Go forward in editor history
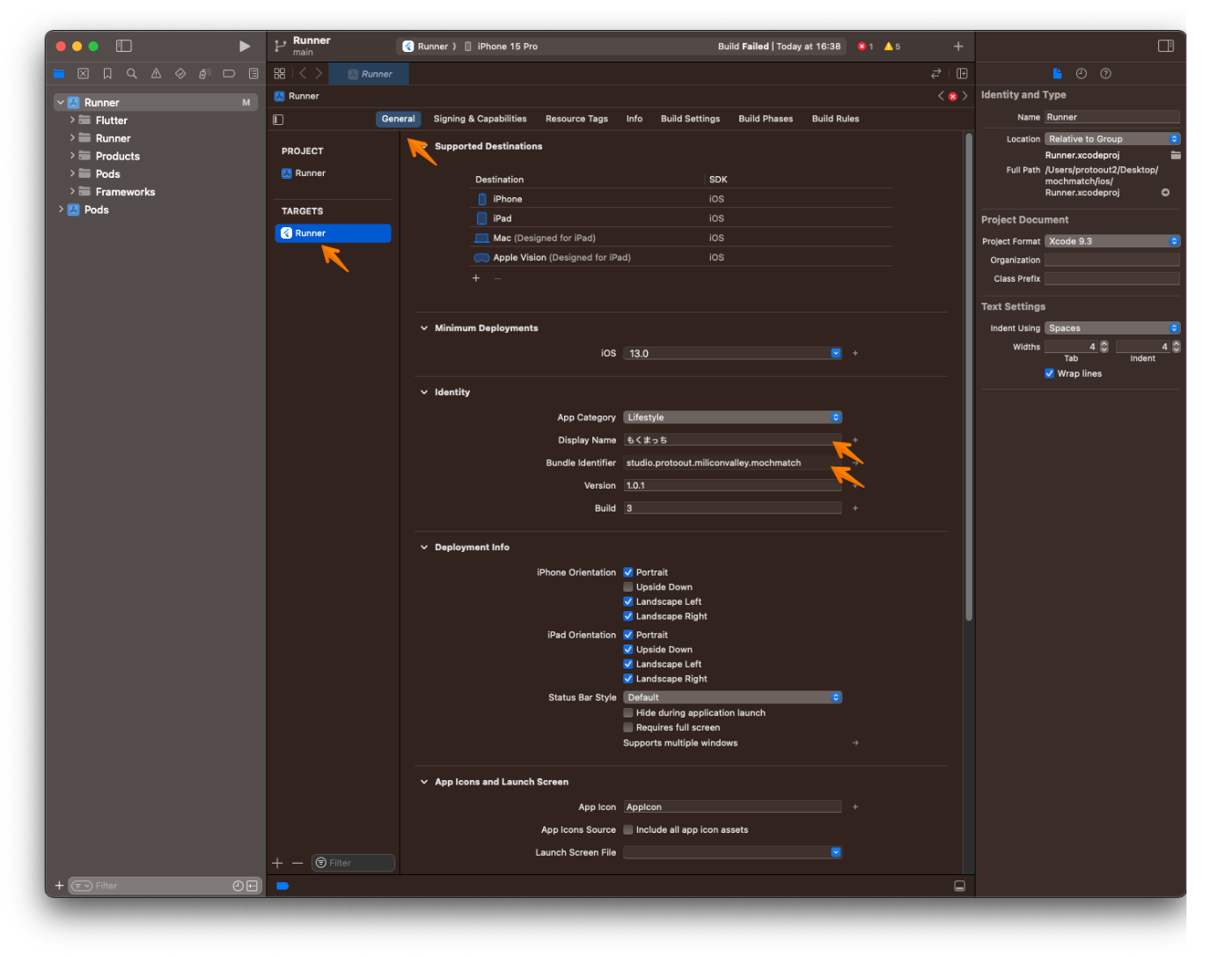The height and width of the screenshot is (957, 1232). pos(319,74)
